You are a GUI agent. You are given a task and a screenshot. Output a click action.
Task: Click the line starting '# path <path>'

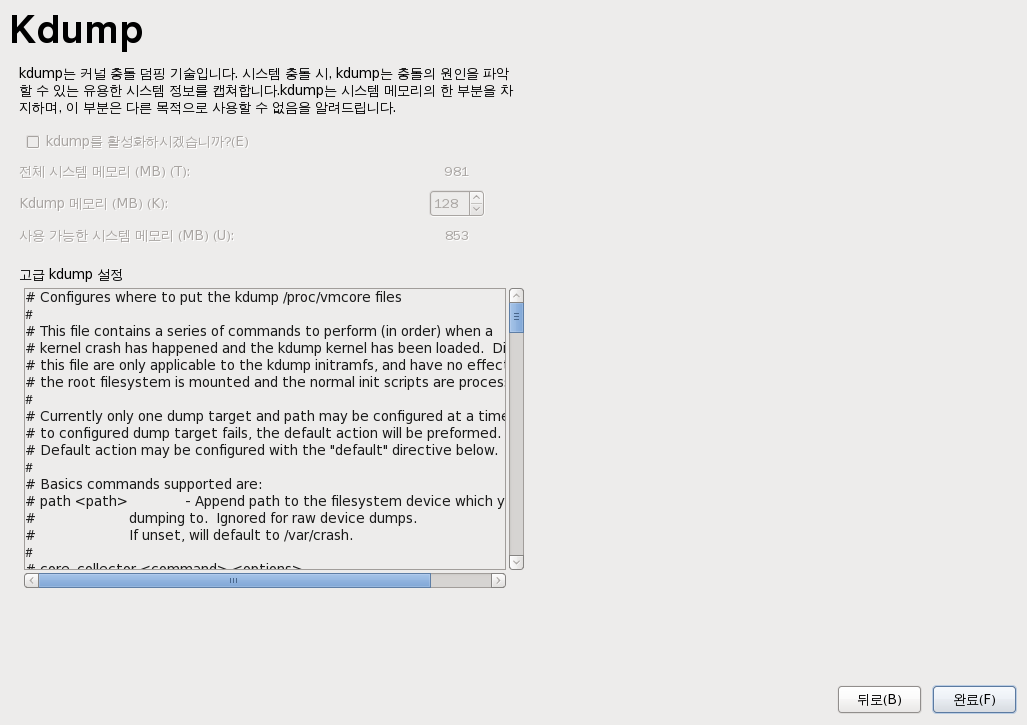tap(265, 502)
